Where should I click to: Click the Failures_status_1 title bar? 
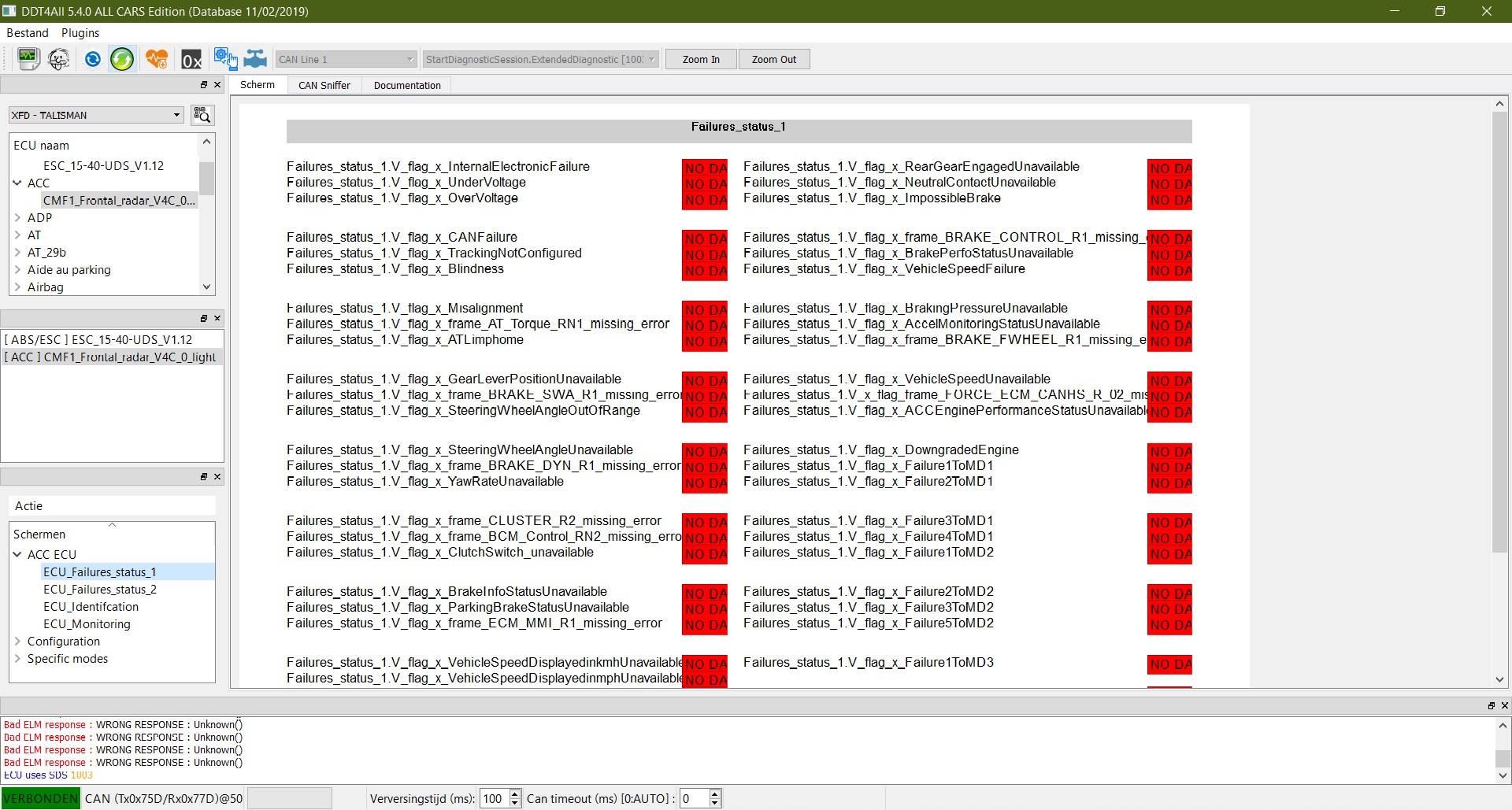pos(739,130)
